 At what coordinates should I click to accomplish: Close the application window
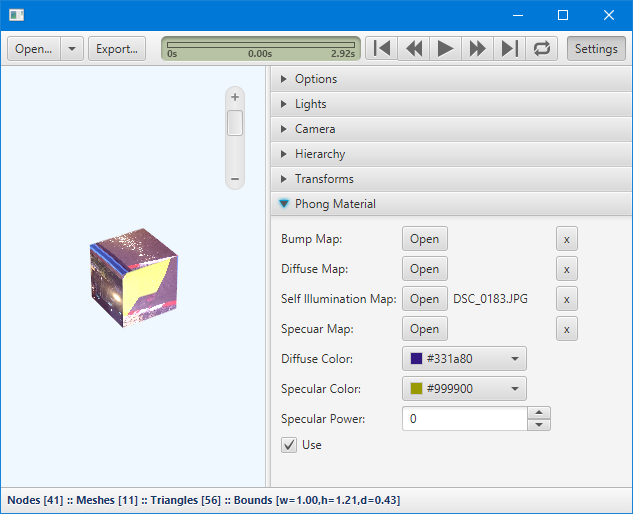pyautogui.click(x=609, y=15)
